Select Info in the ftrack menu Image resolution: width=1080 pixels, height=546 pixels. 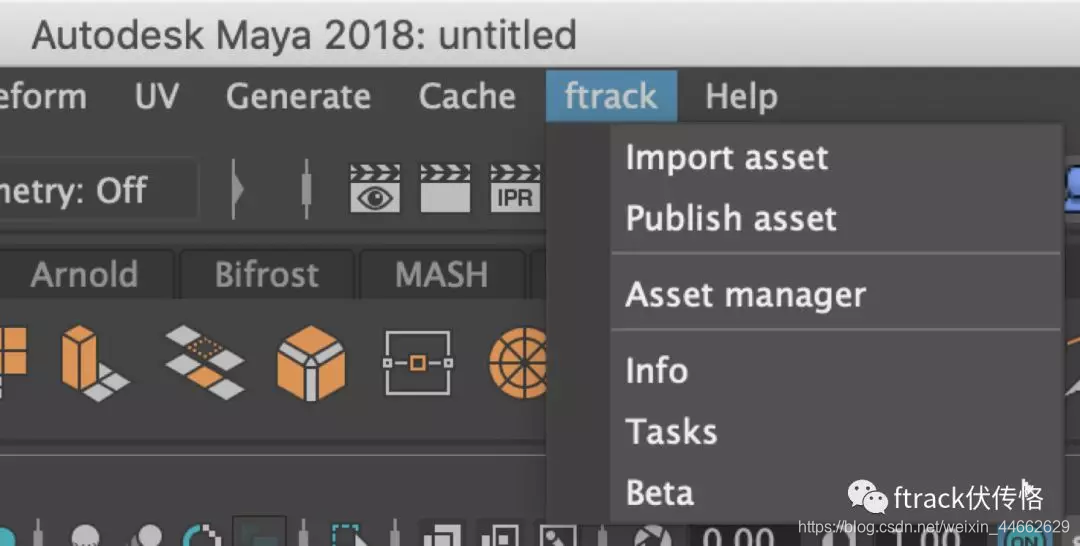click(x=835, y=370)
